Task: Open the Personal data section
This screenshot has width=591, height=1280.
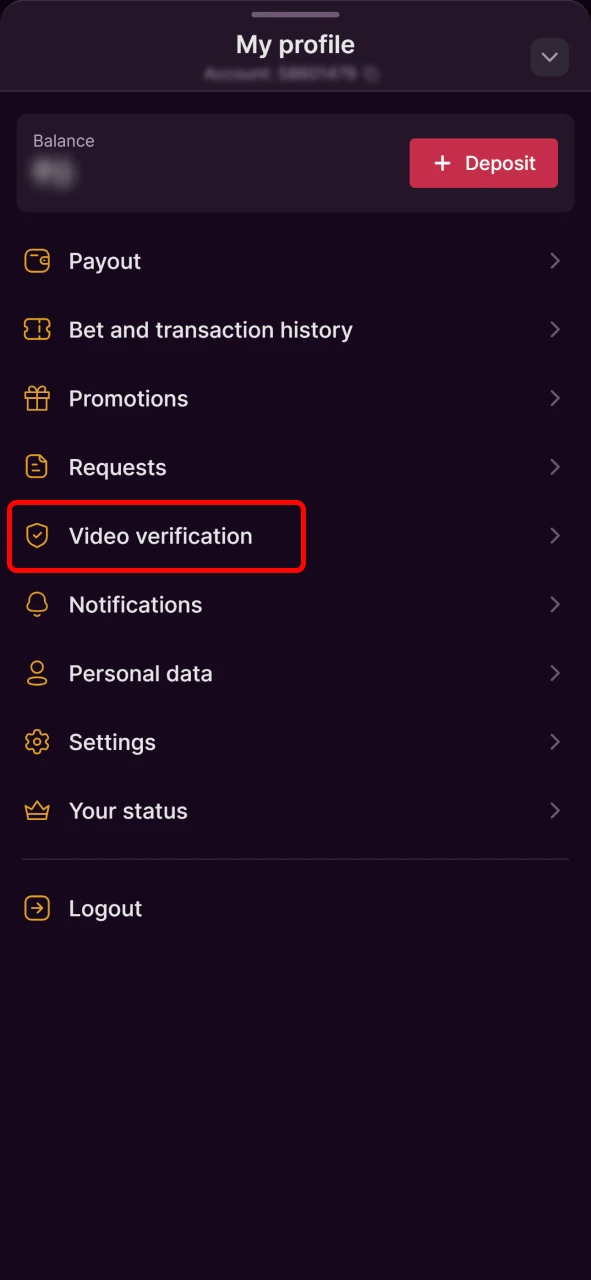Action: point(140,673)
